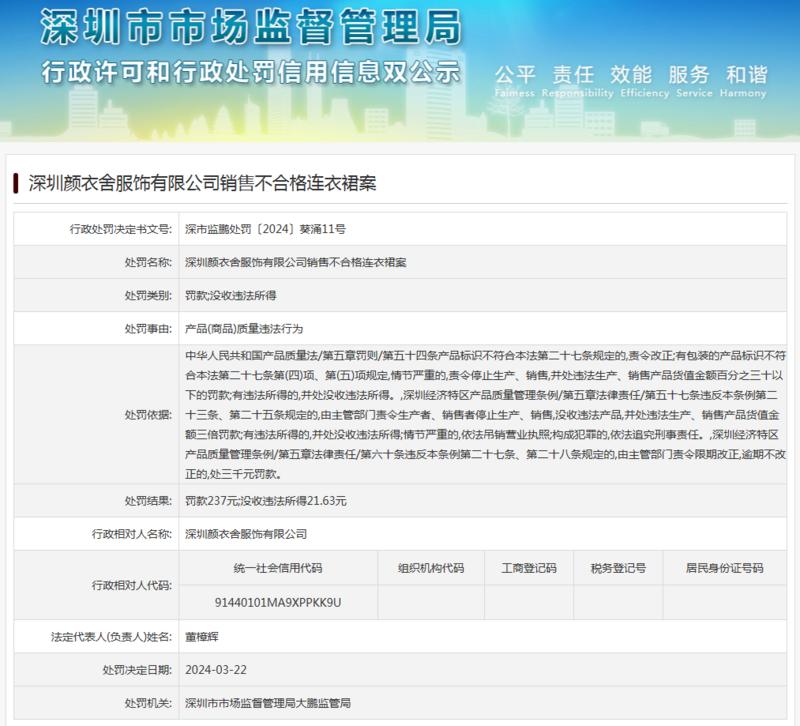Click the page heading 深圳颜衣舍服饰有限公司销售不合格连衣裙案
This screenshot has width=800, height=726.
(x=203, y=183)
